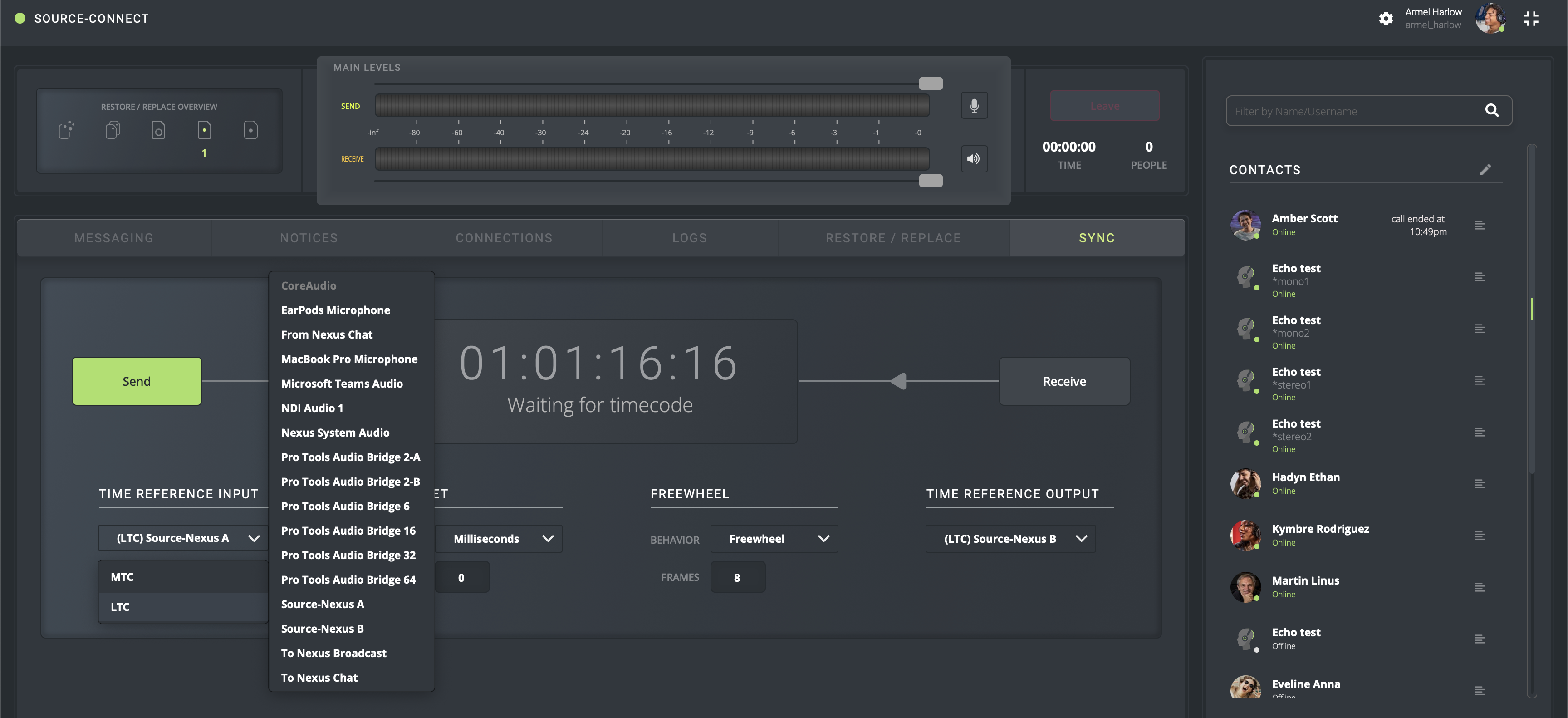Open Amber Scott's contact menu icon

coord(1480,225)
